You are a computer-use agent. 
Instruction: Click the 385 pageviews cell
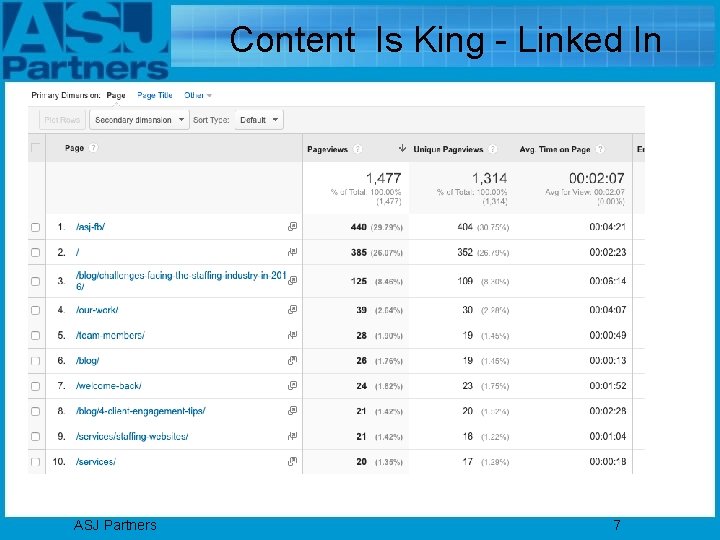point(359,252)
